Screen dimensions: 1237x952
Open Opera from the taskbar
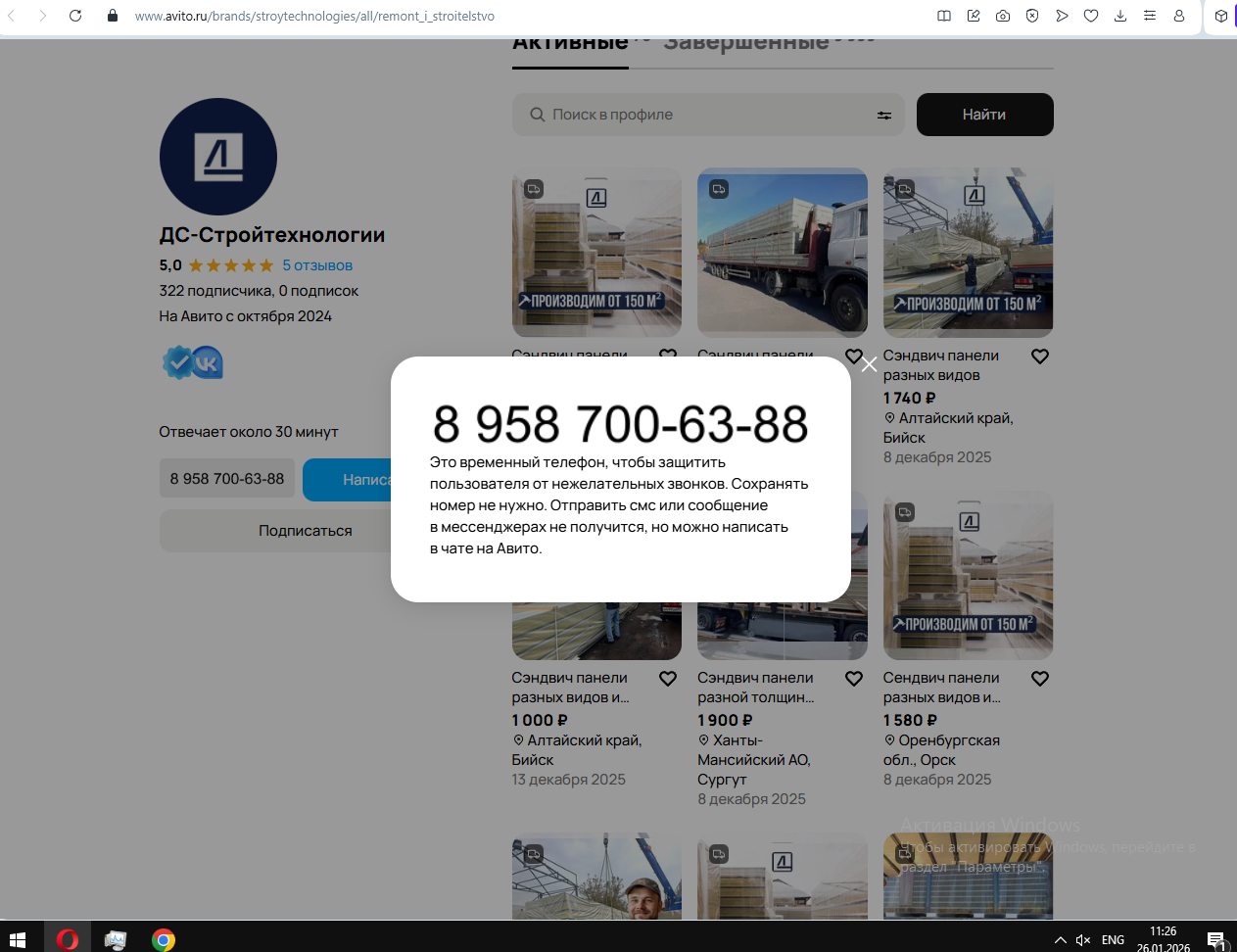tap(68, 940)
